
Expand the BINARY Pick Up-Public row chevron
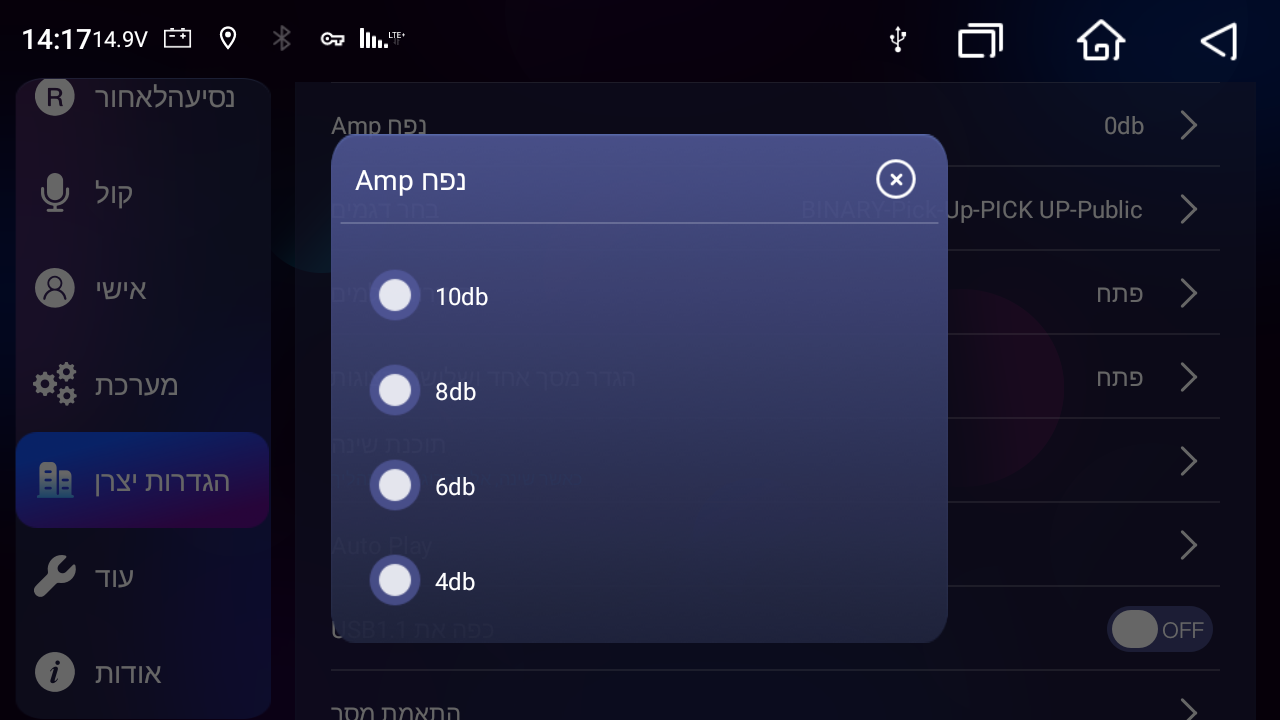(1188, 210)
